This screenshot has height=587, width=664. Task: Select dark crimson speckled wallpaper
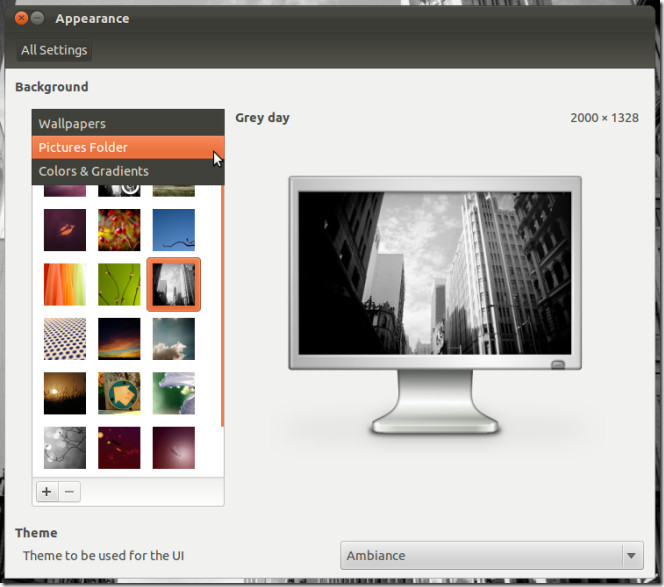(x=119, y=448)
